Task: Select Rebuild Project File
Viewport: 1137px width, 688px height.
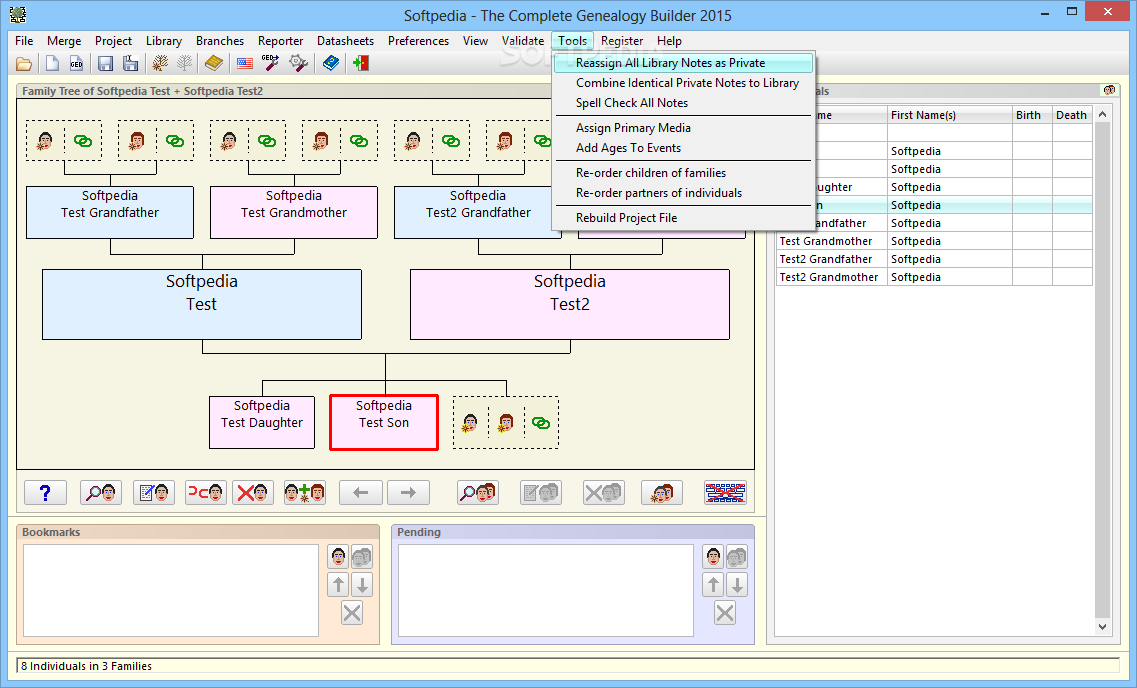Action: [683, 217]
